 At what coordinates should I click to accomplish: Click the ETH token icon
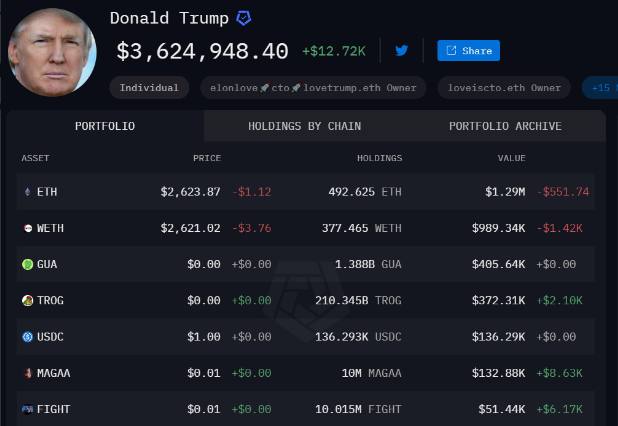[27, 191]
